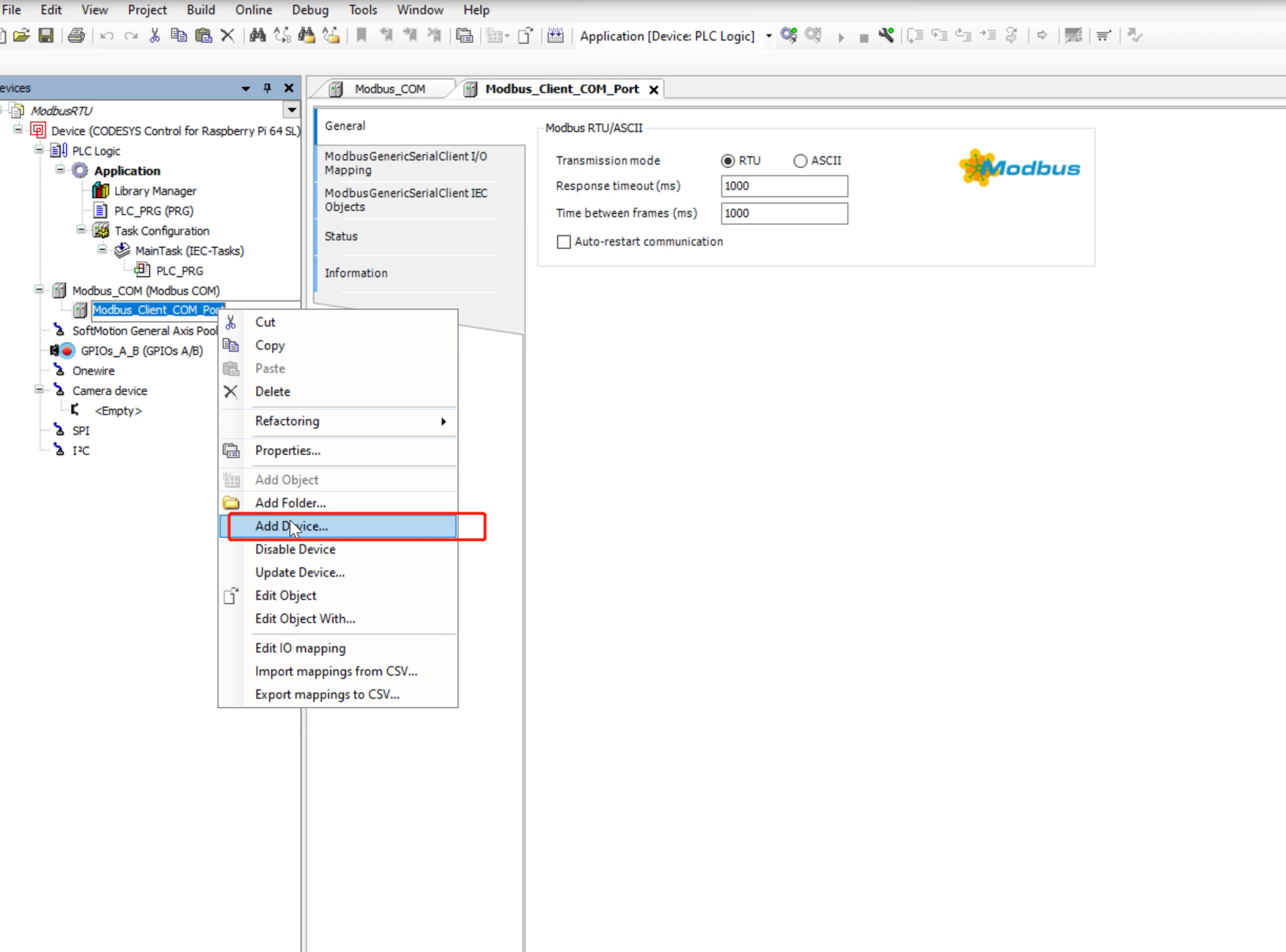This screenshot has width=1286, height=952.
Task: Click the Response timeout (ms) field
Action: click(x=784, y=186)
